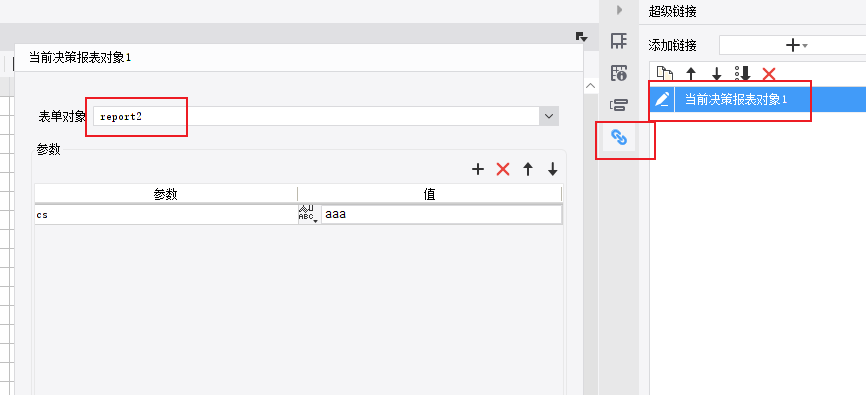Delete selected parameter with red X

pos(503,170)
